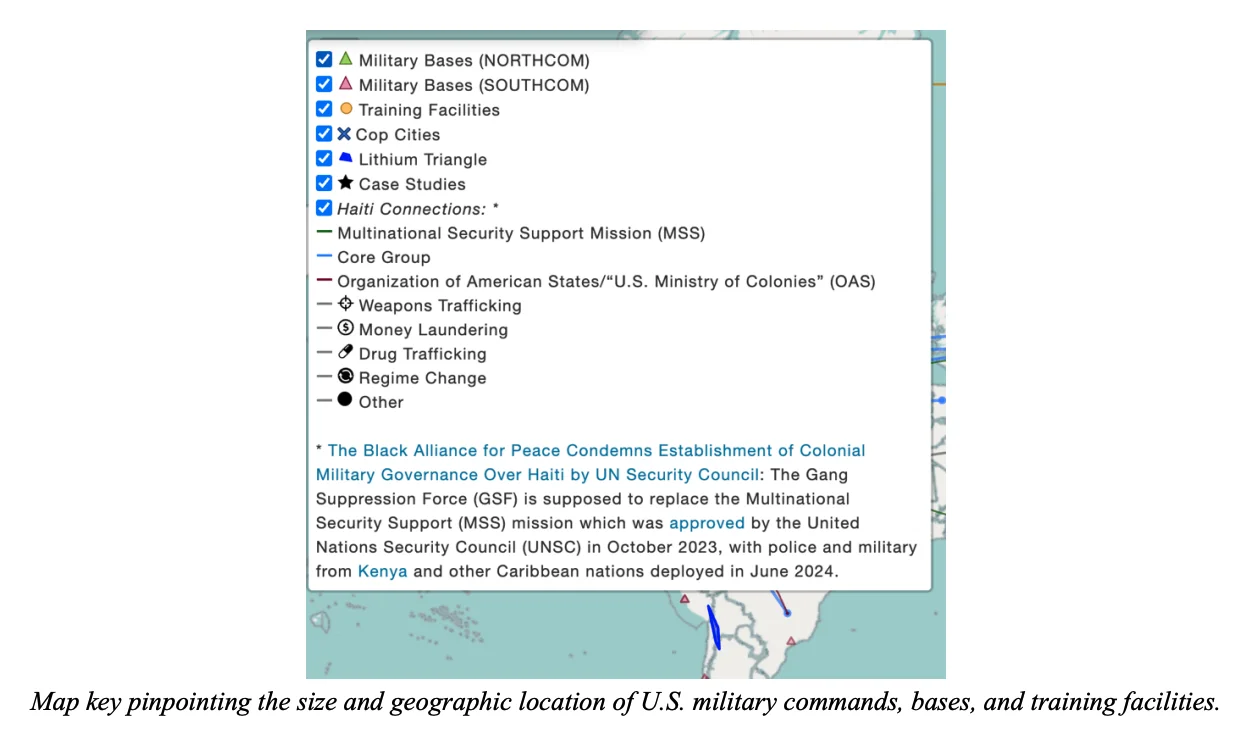Toggle the Training Facilities checkbox
This screenshot has height=736, width=1238.
pyautogui.click(x=324, y=109)
